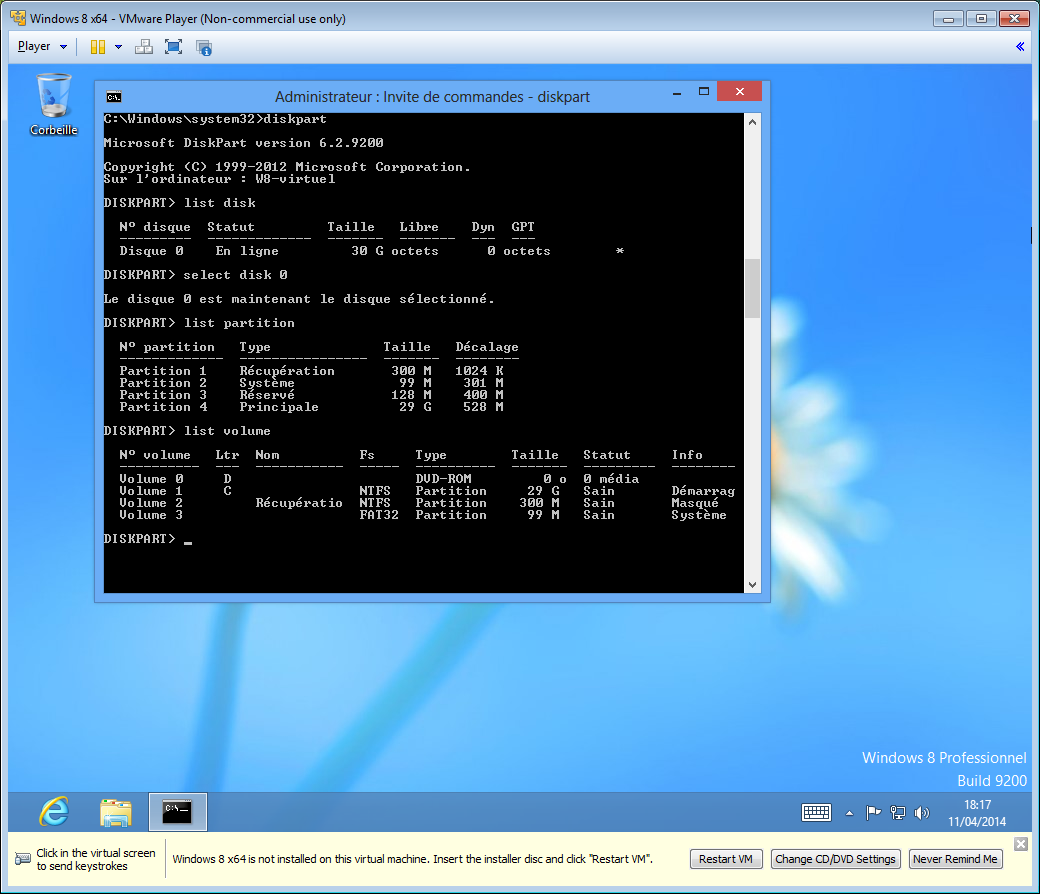Open the Player menu in VMware
This screenshot has width=1040, height=894.
(42, 46)
